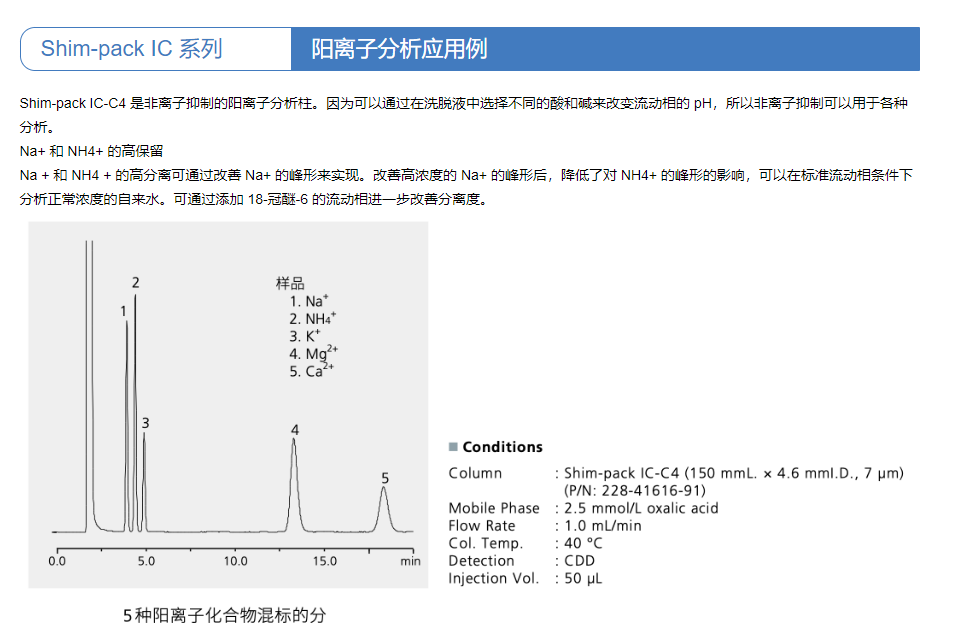Image resolution: width=960 pixels, height=640 pixels.
Task: Click the caption 5种阳离子化合物混标的分
Action: coord(224,615)
